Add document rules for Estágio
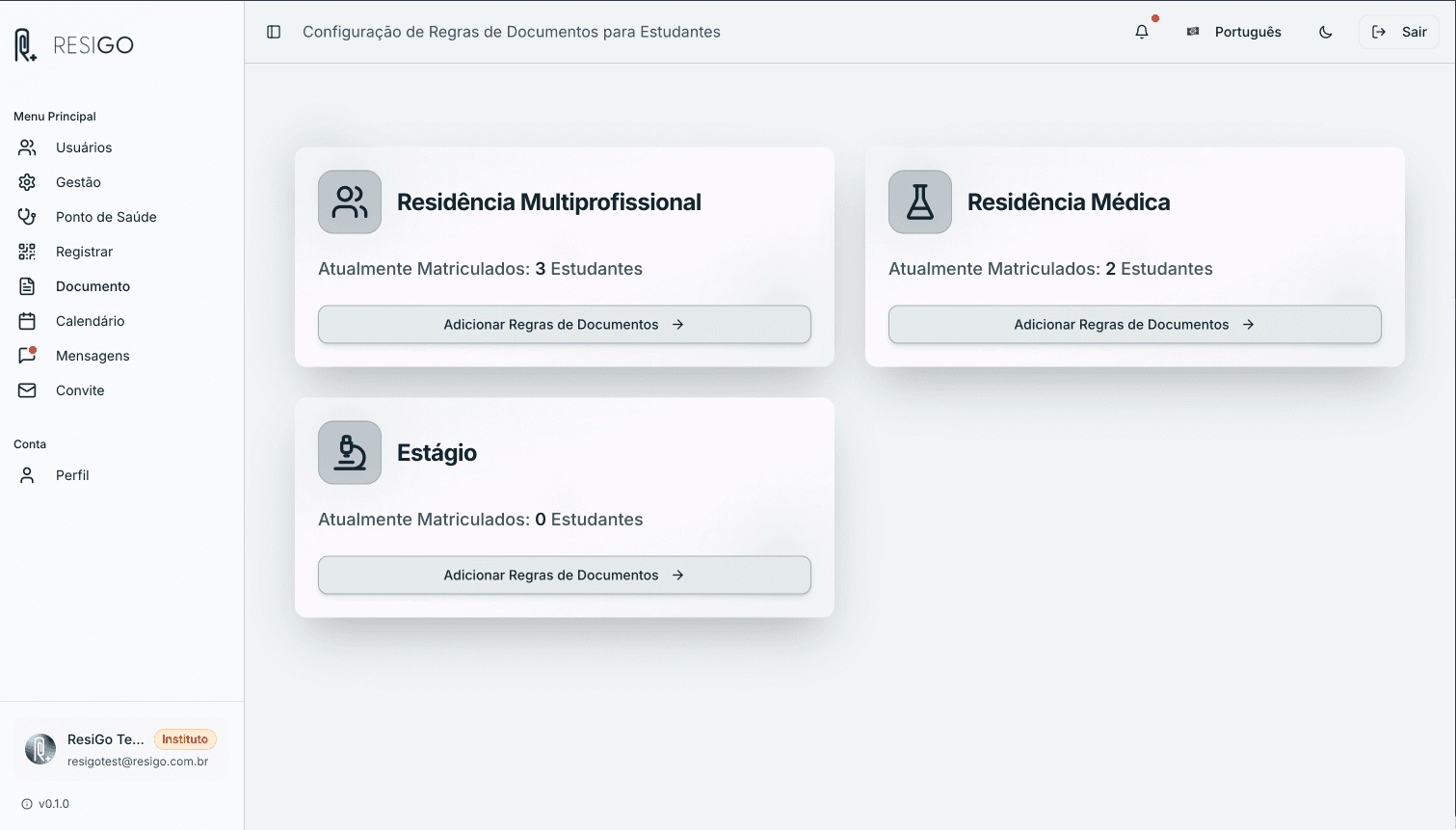Viewport: 1456px width, 830px height. [565, 576]
